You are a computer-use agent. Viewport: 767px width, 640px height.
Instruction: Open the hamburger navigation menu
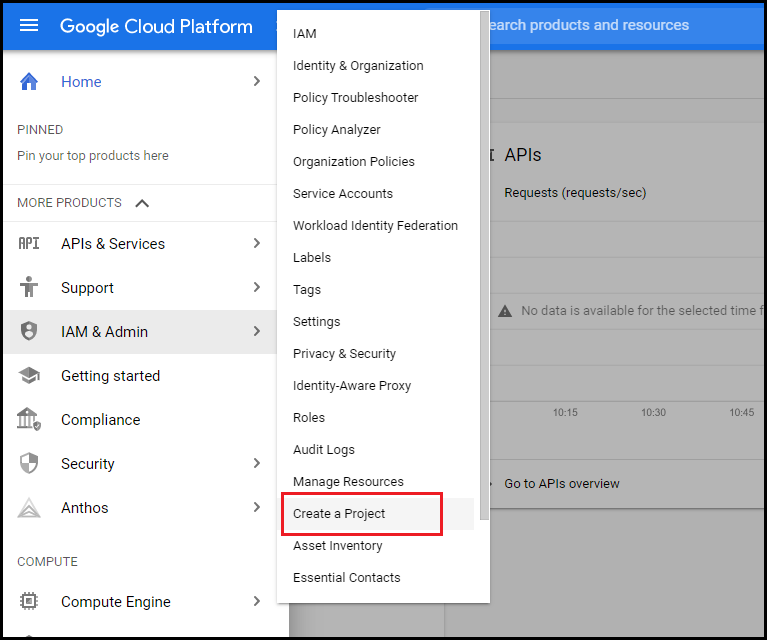(29, 25)
